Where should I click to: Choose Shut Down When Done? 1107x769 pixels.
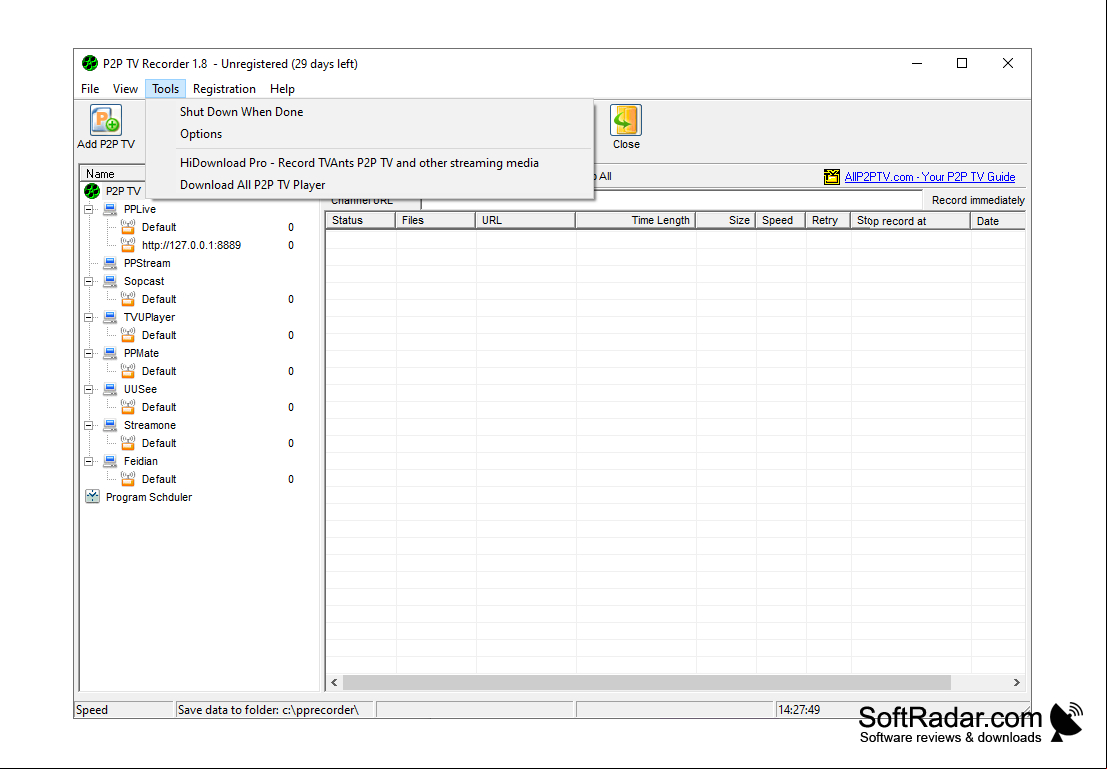370,112
